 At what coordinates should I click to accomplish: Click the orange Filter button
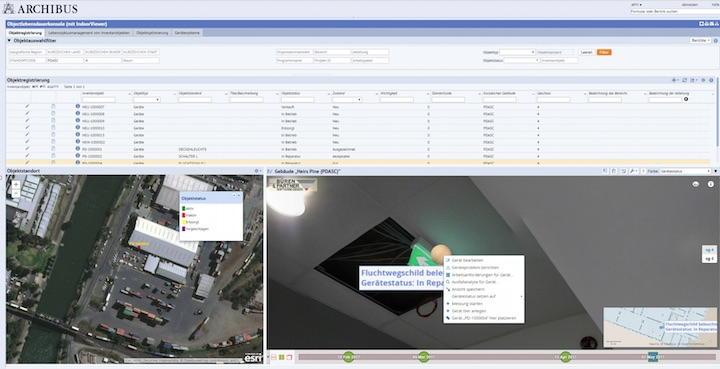click(x=604, y=52)
